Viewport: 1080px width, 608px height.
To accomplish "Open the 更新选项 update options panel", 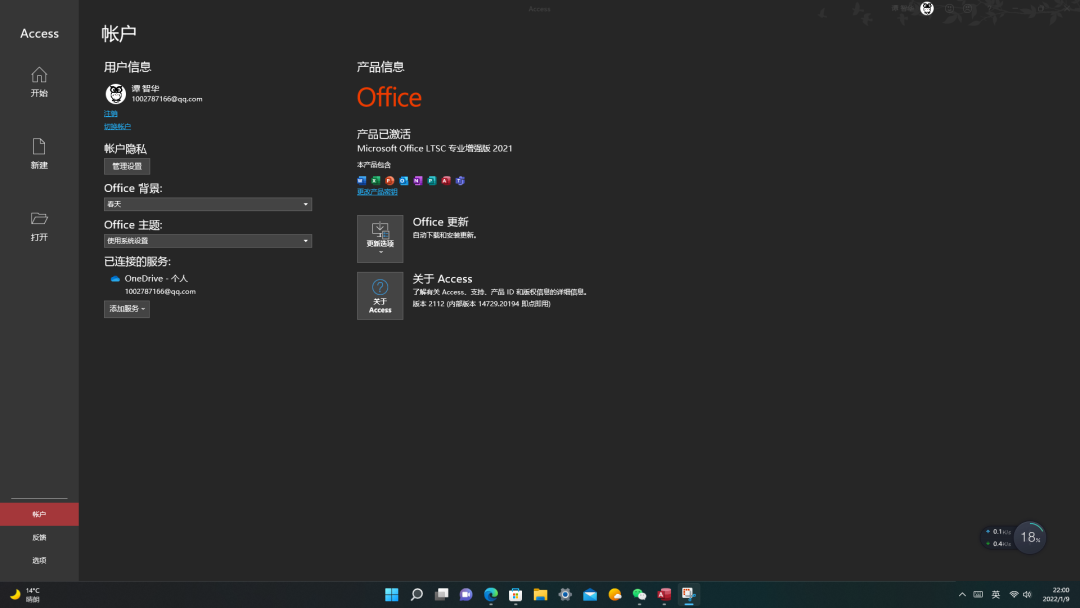I will point(380,239).
